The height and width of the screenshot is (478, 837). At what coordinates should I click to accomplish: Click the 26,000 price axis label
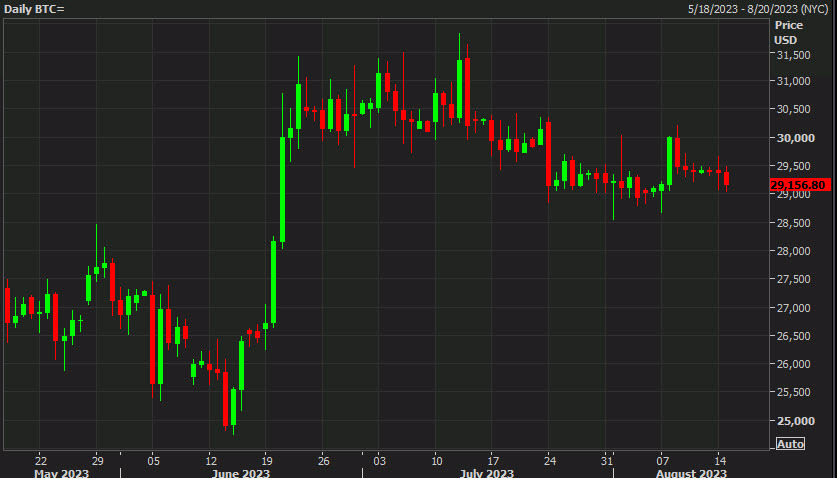pyautogui.click(x=793, y=364)
